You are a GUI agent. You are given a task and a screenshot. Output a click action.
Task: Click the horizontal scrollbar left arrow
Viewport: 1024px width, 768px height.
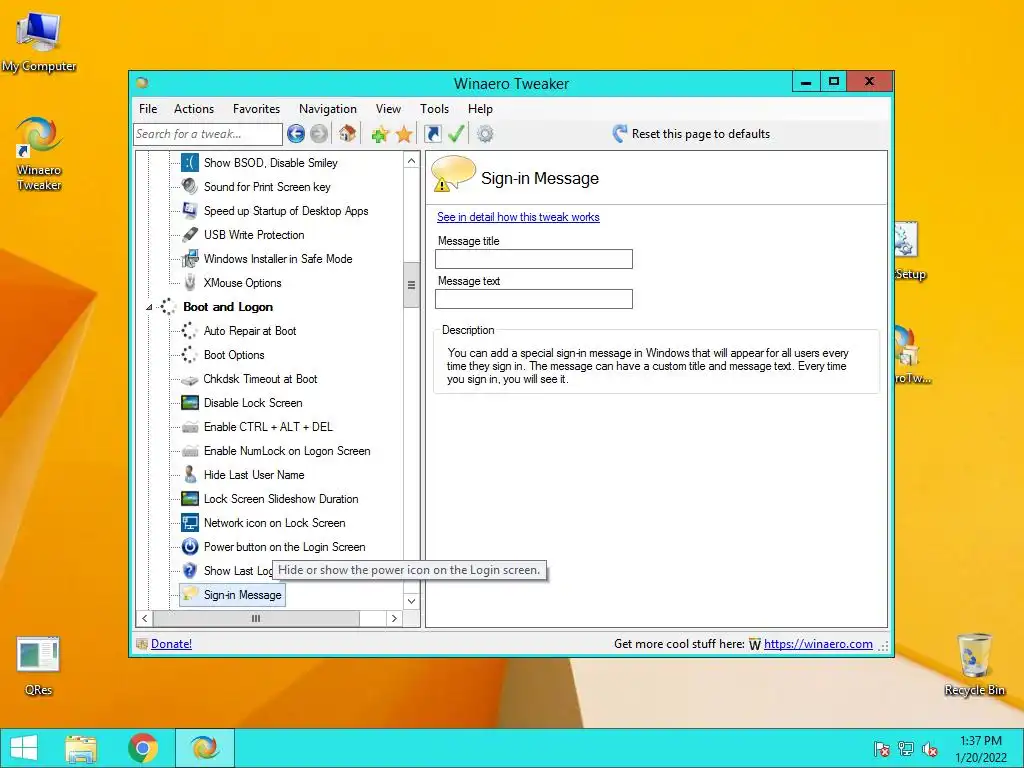click(144, 618)
